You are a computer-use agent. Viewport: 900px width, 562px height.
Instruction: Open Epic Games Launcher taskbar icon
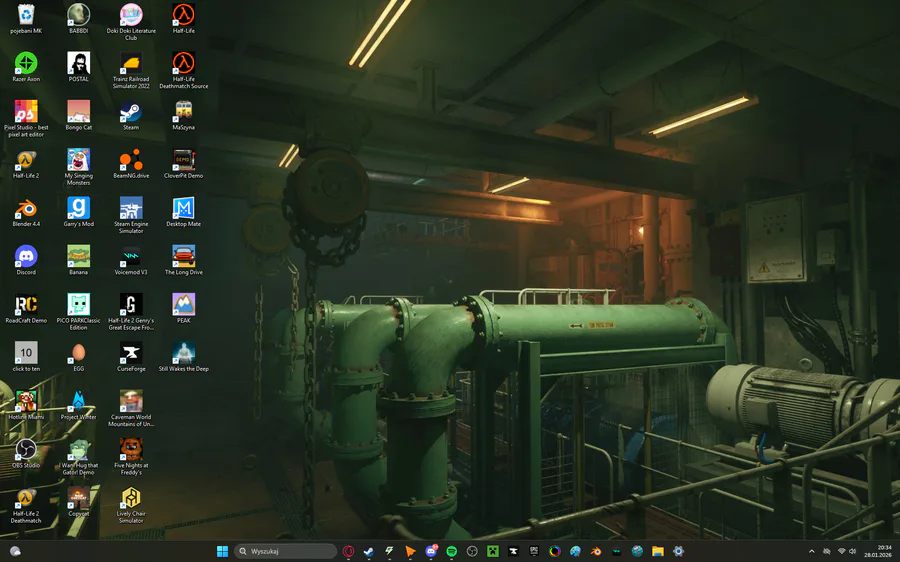point(534,551)
